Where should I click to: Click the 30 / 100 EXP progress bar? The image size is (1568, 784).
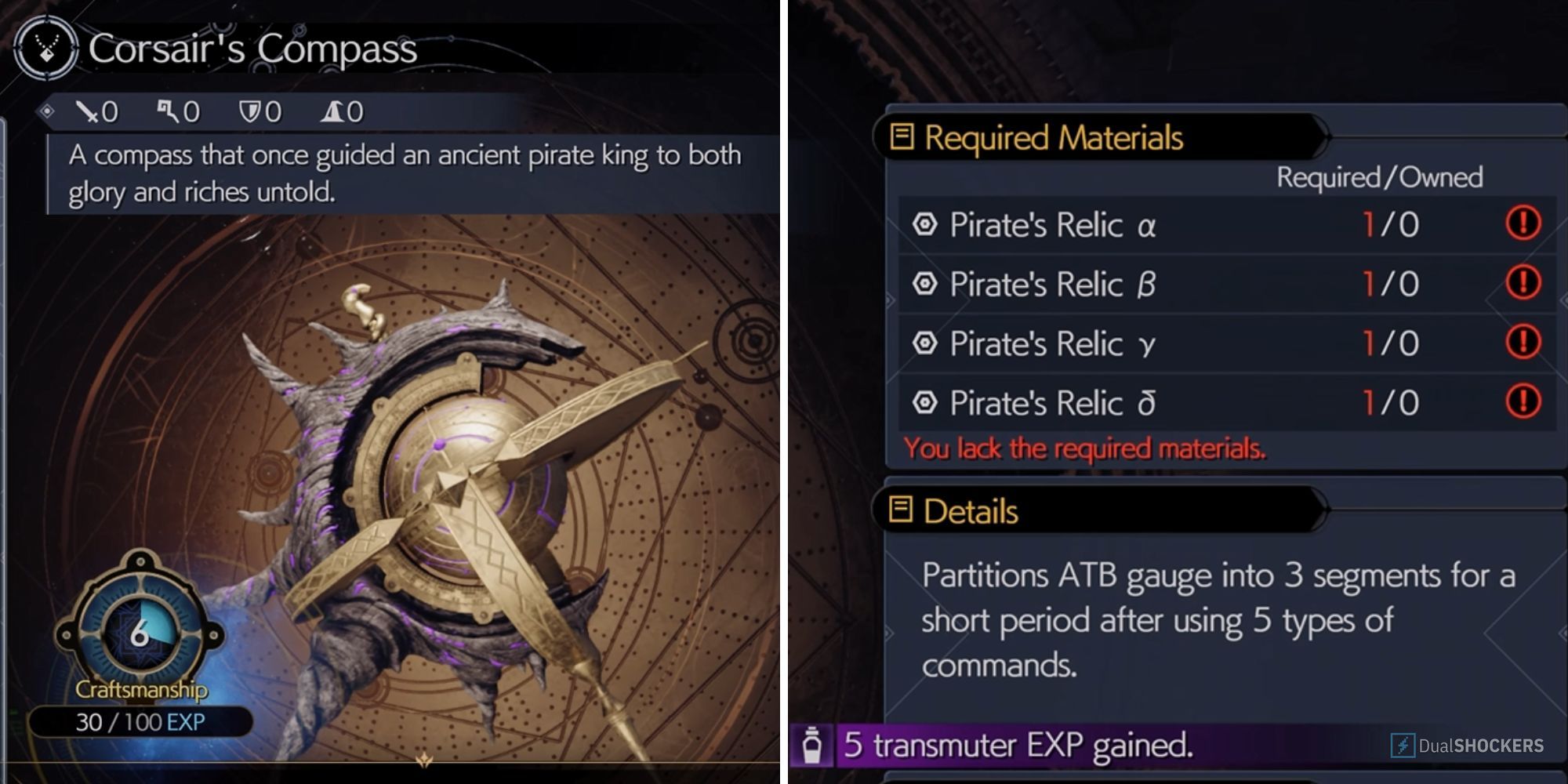pyautogui.click(x=141, y=722)
